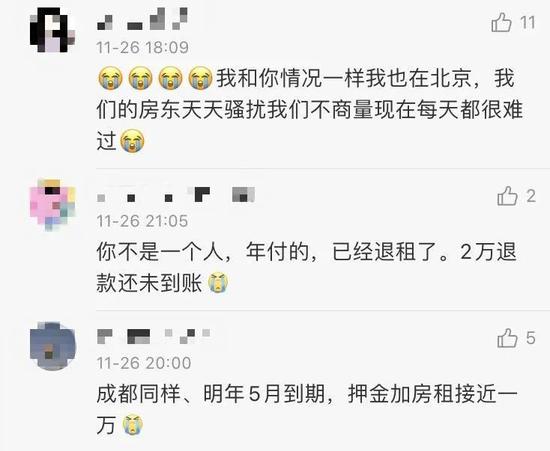Select the third commenter's blurred username
Image resolution: width=550 pixels, height=451 pixels.
(x=154, y=336)
